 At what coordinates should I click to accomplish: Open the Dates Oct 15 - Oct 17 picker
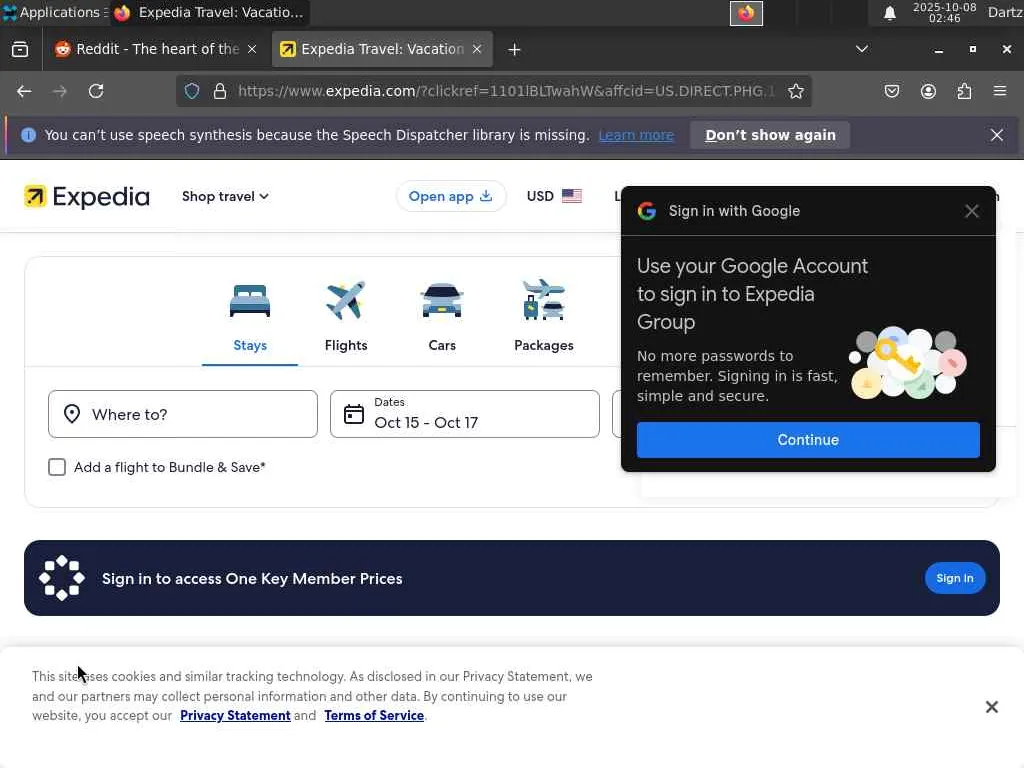tap(464, 414)
